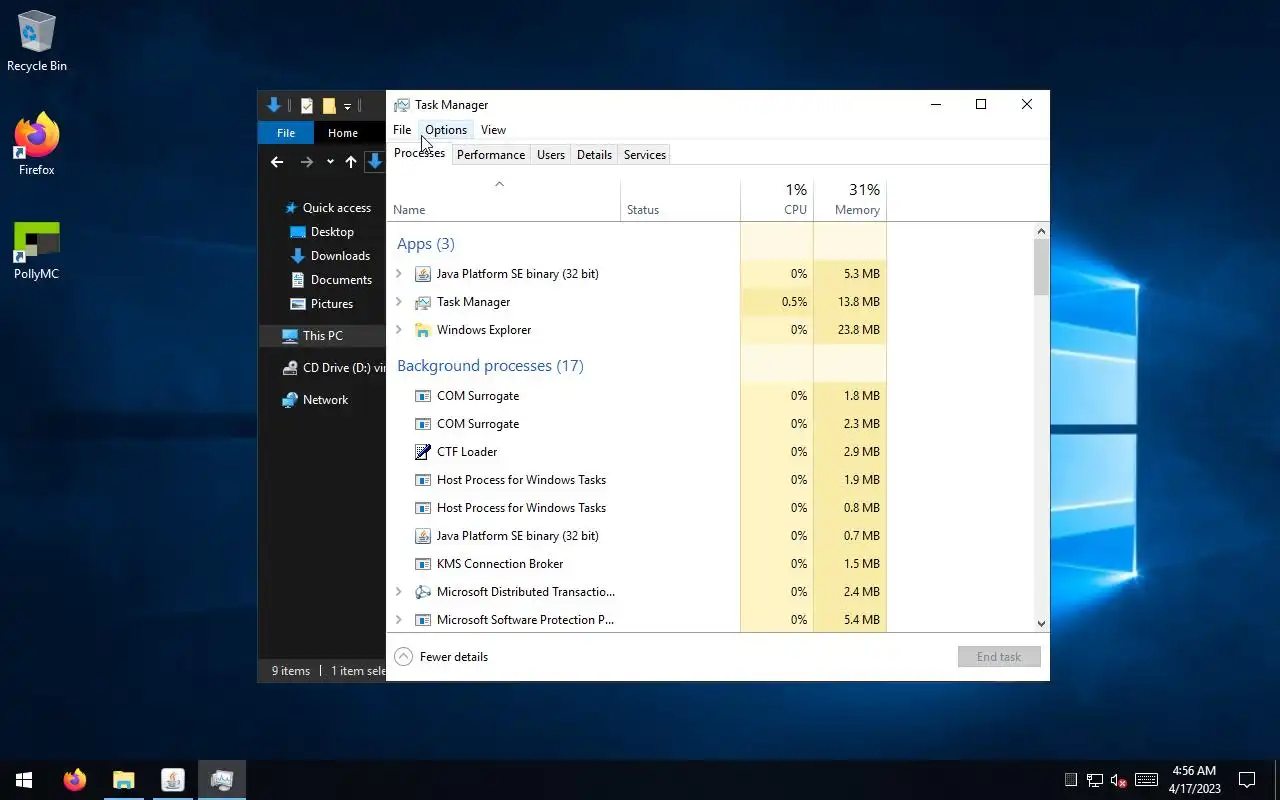Switch to the Performance tab

(x=491, y=155)
